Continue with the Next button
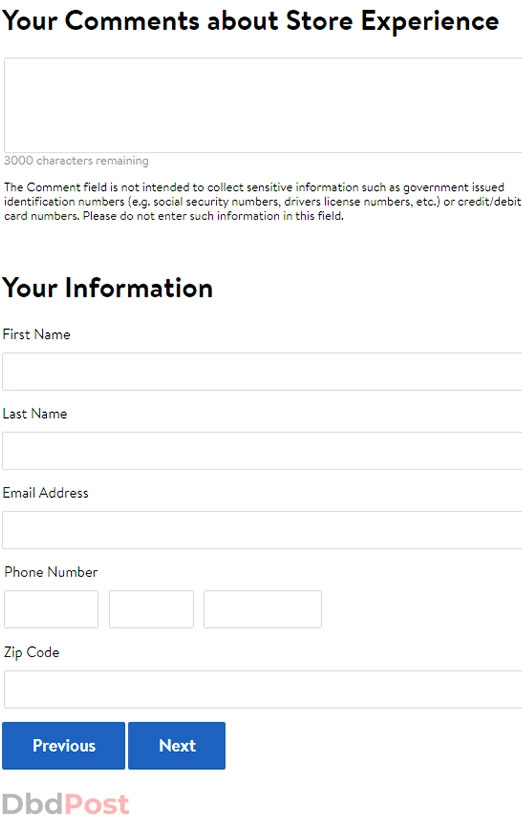This screenshot has height=826, width=522. 176,745
